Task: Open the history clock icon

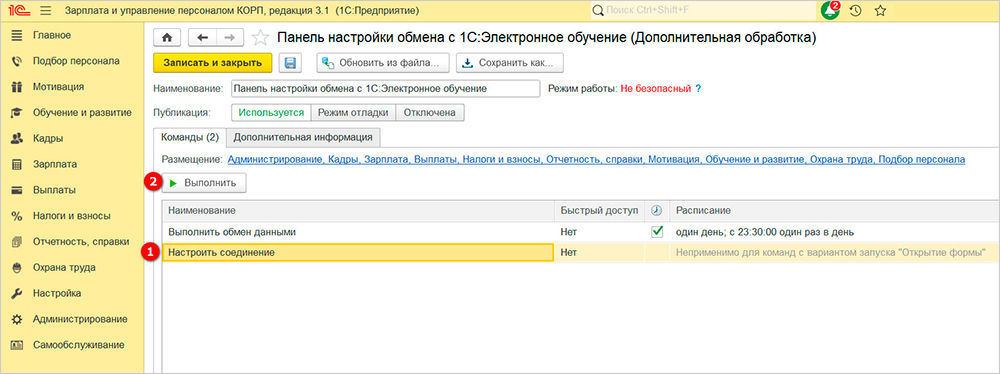Action: 856,11
